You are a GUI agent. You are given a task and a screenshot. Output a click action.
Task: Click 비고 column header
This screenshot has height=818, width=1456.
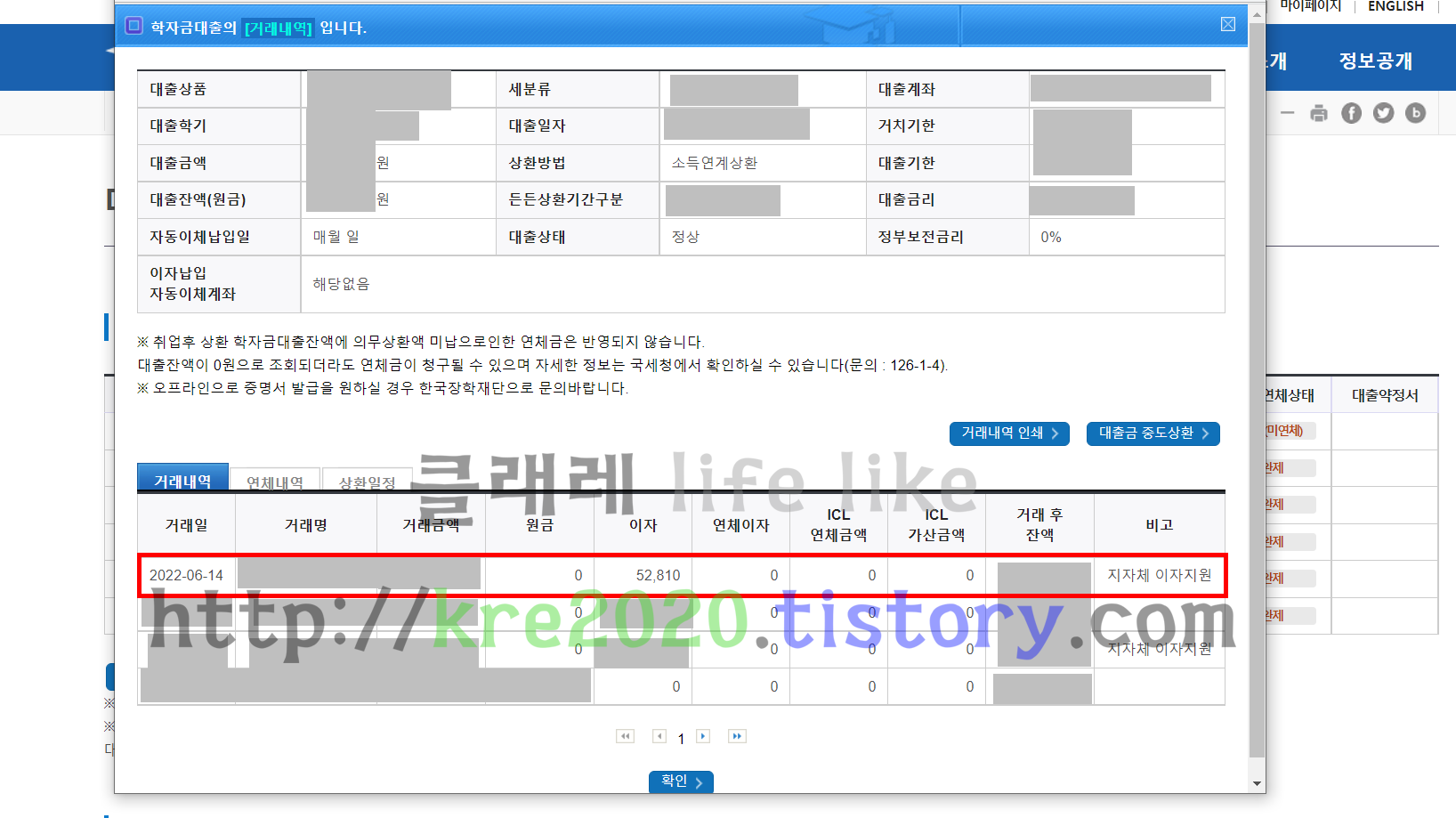(x=1159, y=525)
